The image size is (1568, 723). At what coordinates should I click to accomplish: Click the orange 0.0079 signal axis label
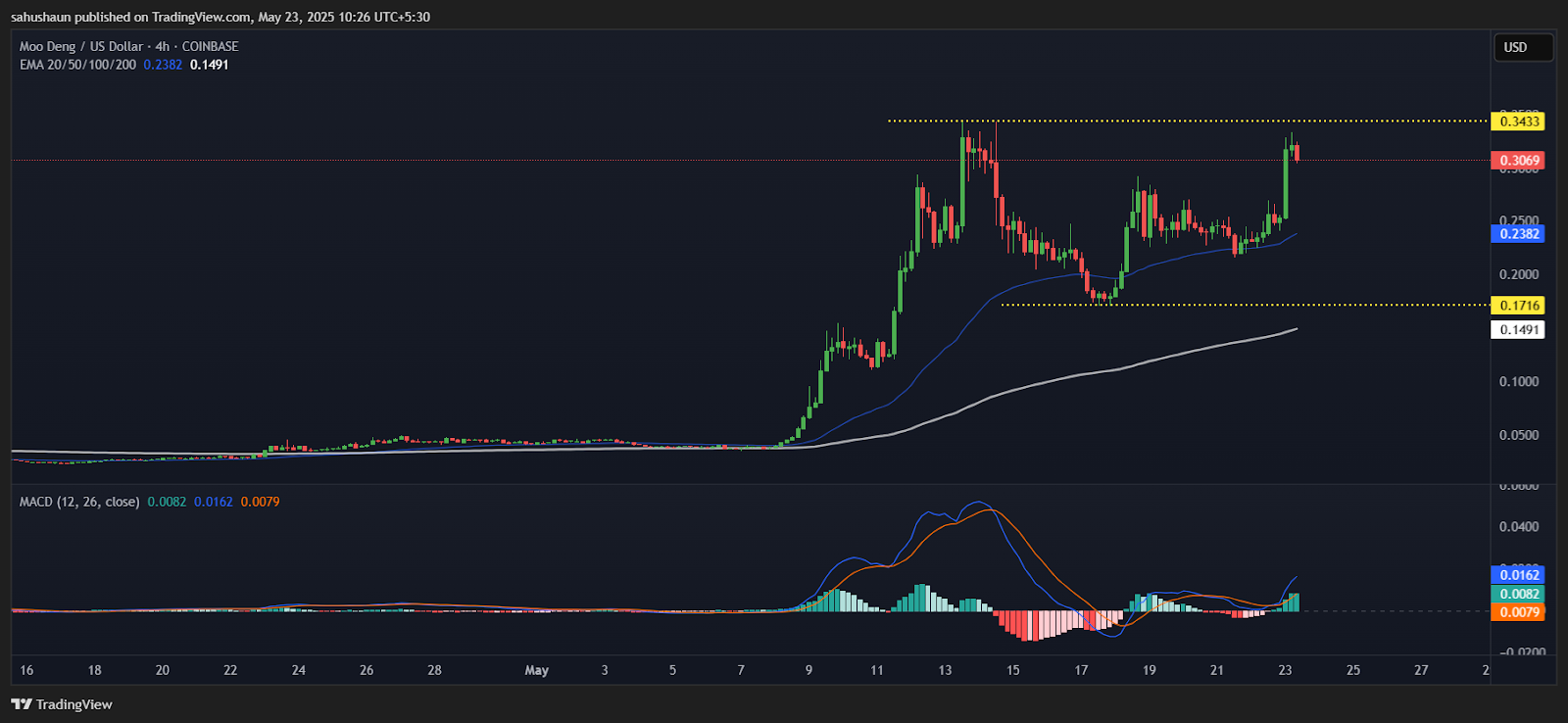[1518, 612]
